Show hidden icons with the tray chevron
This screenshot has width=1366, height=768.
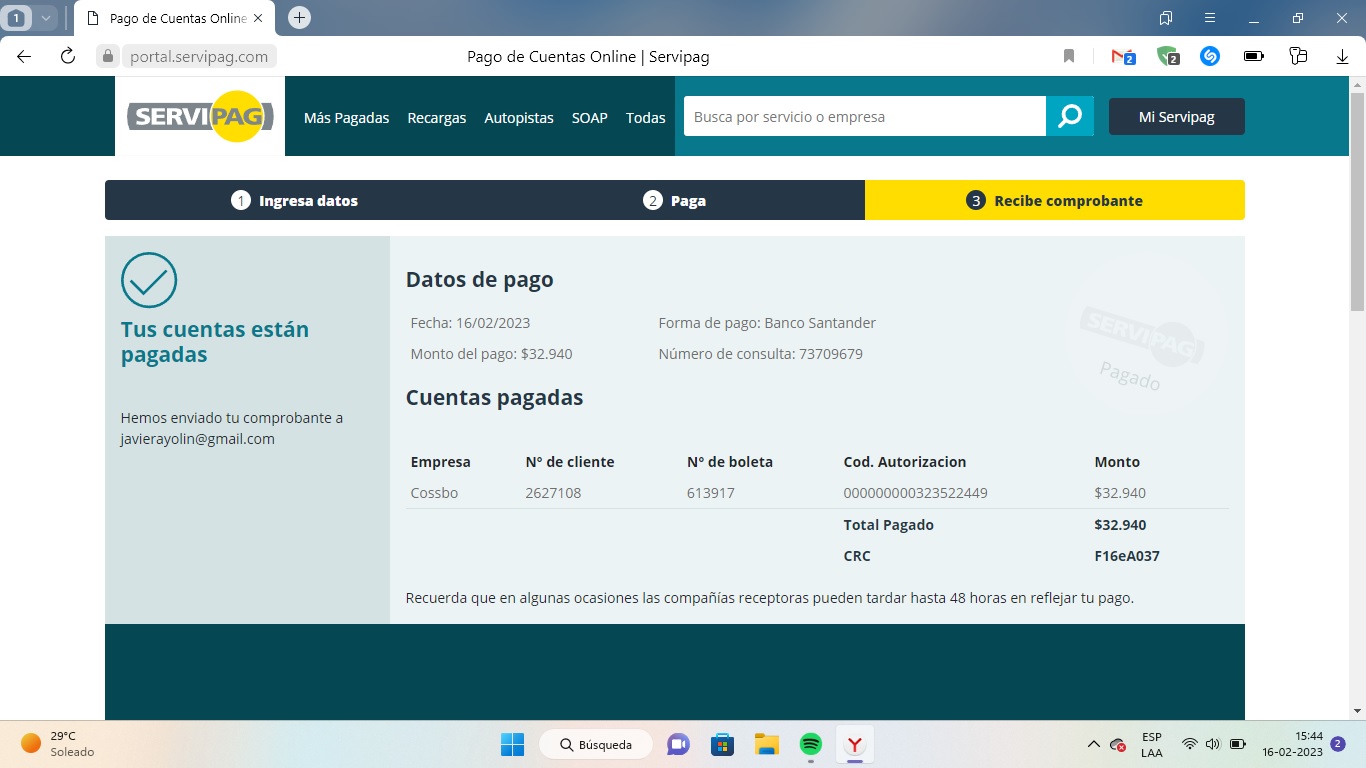[1093, 744]
